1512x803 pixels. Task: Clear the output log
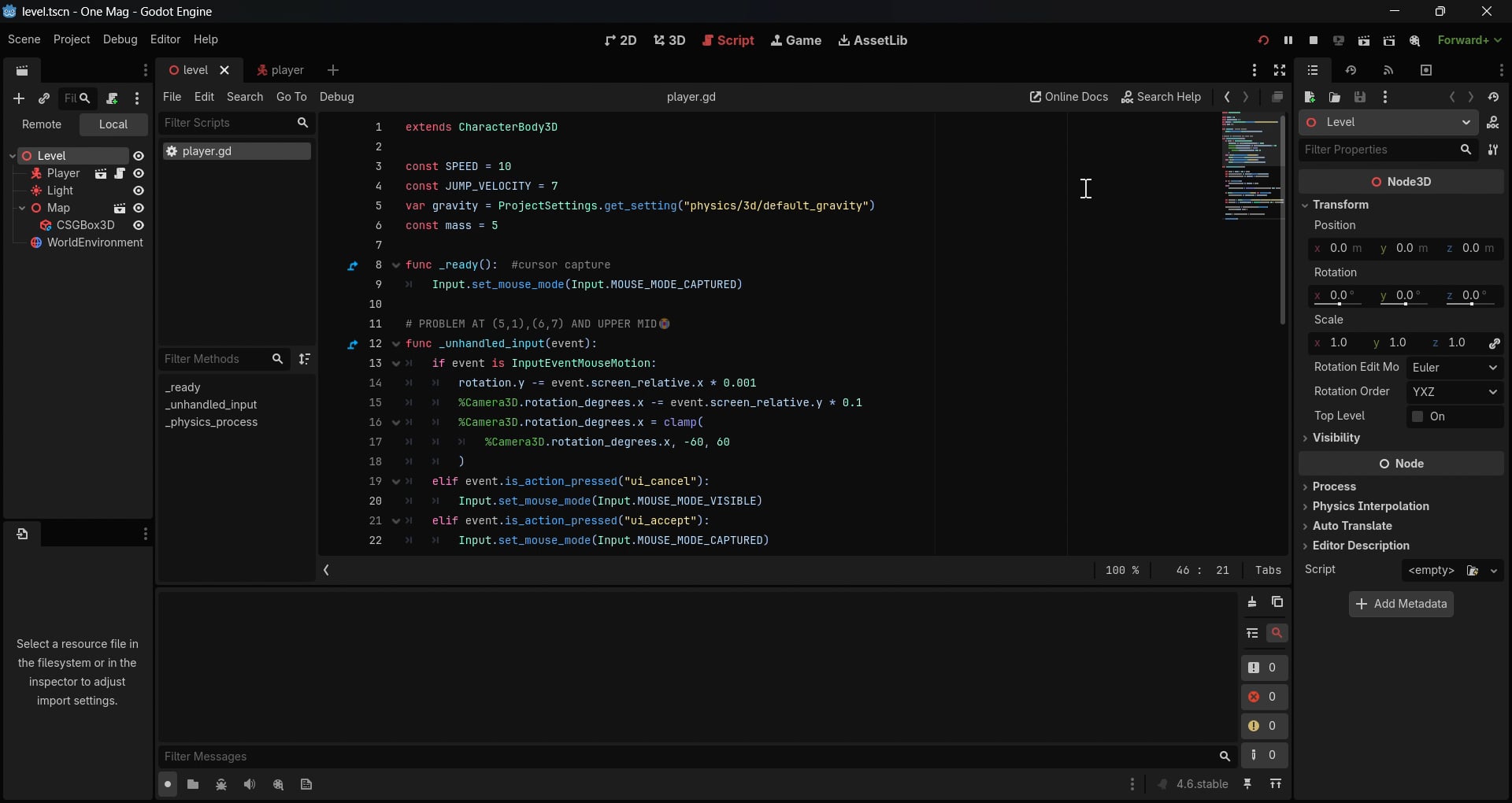click(1252, 602)
